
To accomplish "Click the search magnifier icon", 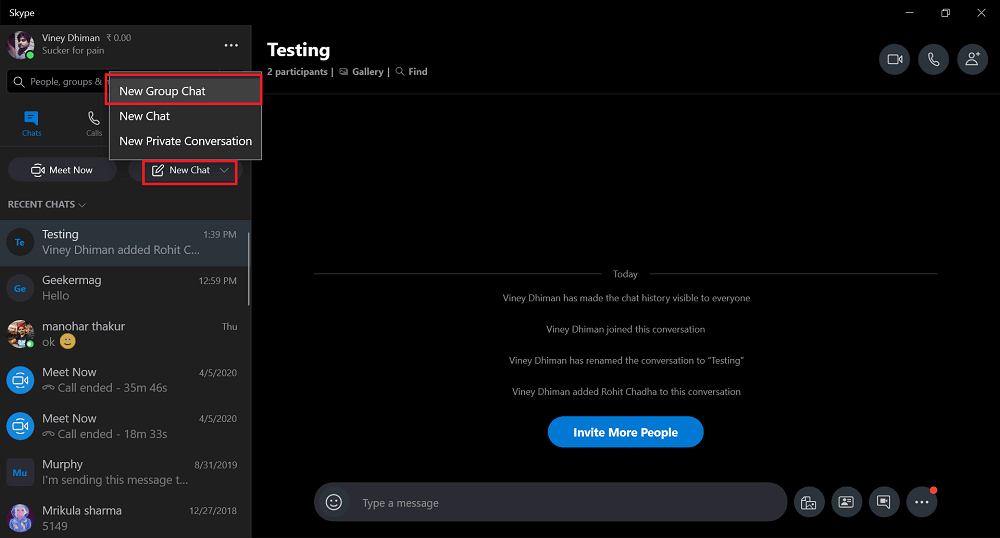I will click(x=18, y=82).
